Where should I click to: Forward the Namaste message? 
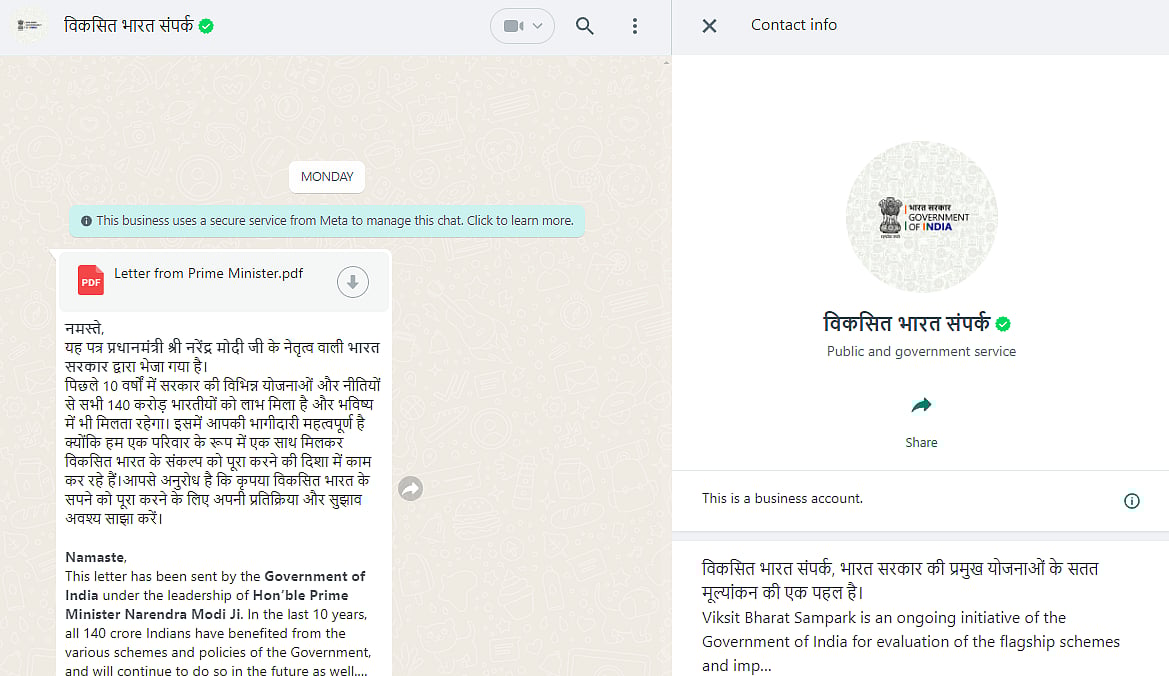(410, 488)
